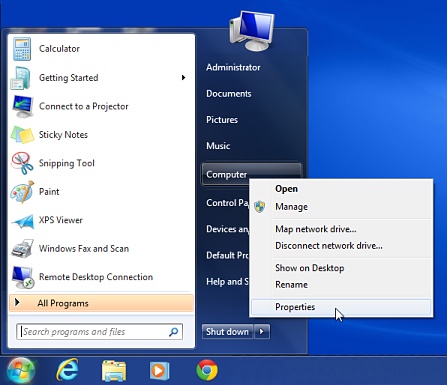The image size is (447, 385).
Task: Open Windows Explorer folder on taskbar
Action: tap(114, 371)
